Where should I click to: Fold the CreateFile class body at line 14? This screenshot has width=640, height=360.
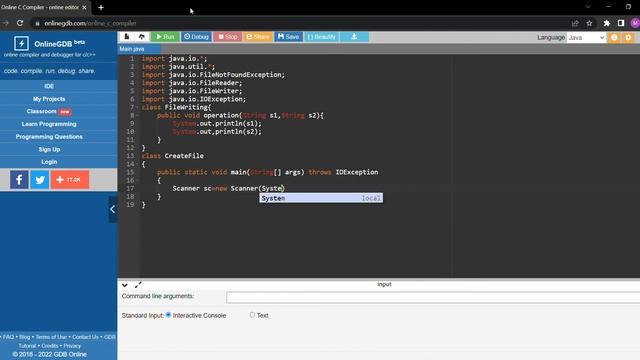pos(138,164)
